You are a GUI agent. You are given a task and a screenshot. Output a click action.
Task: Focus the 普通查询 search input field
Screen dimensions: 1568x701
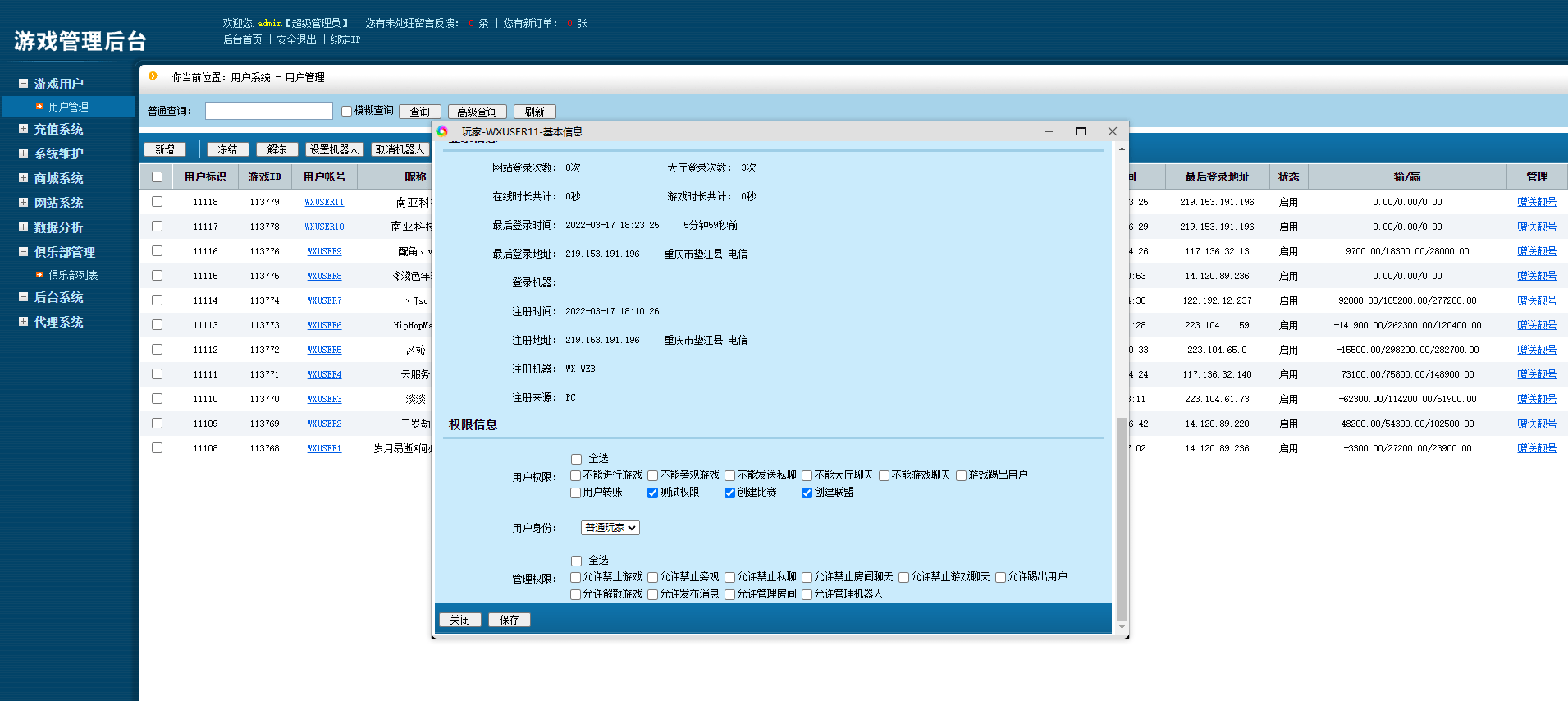click(x=268, y=111)
